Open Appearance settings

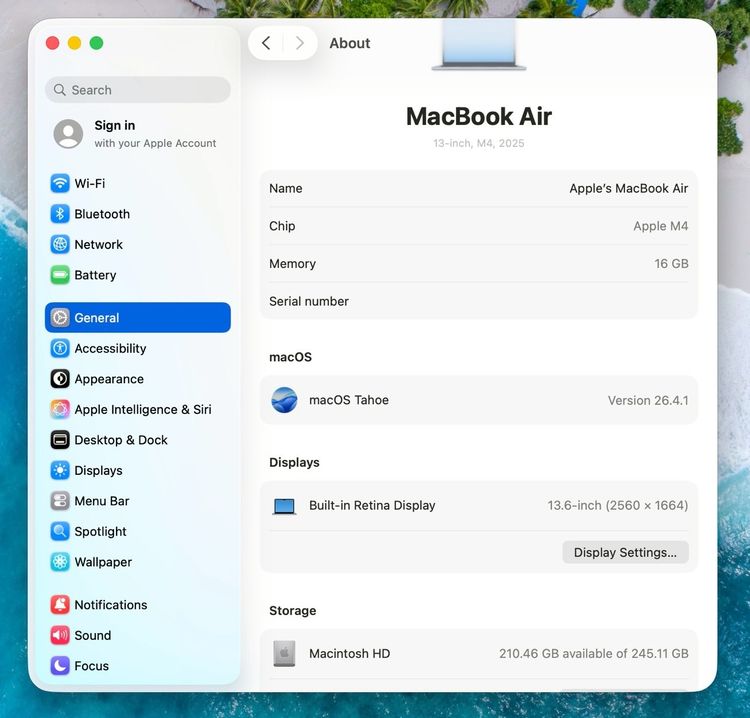pos(138,379)
